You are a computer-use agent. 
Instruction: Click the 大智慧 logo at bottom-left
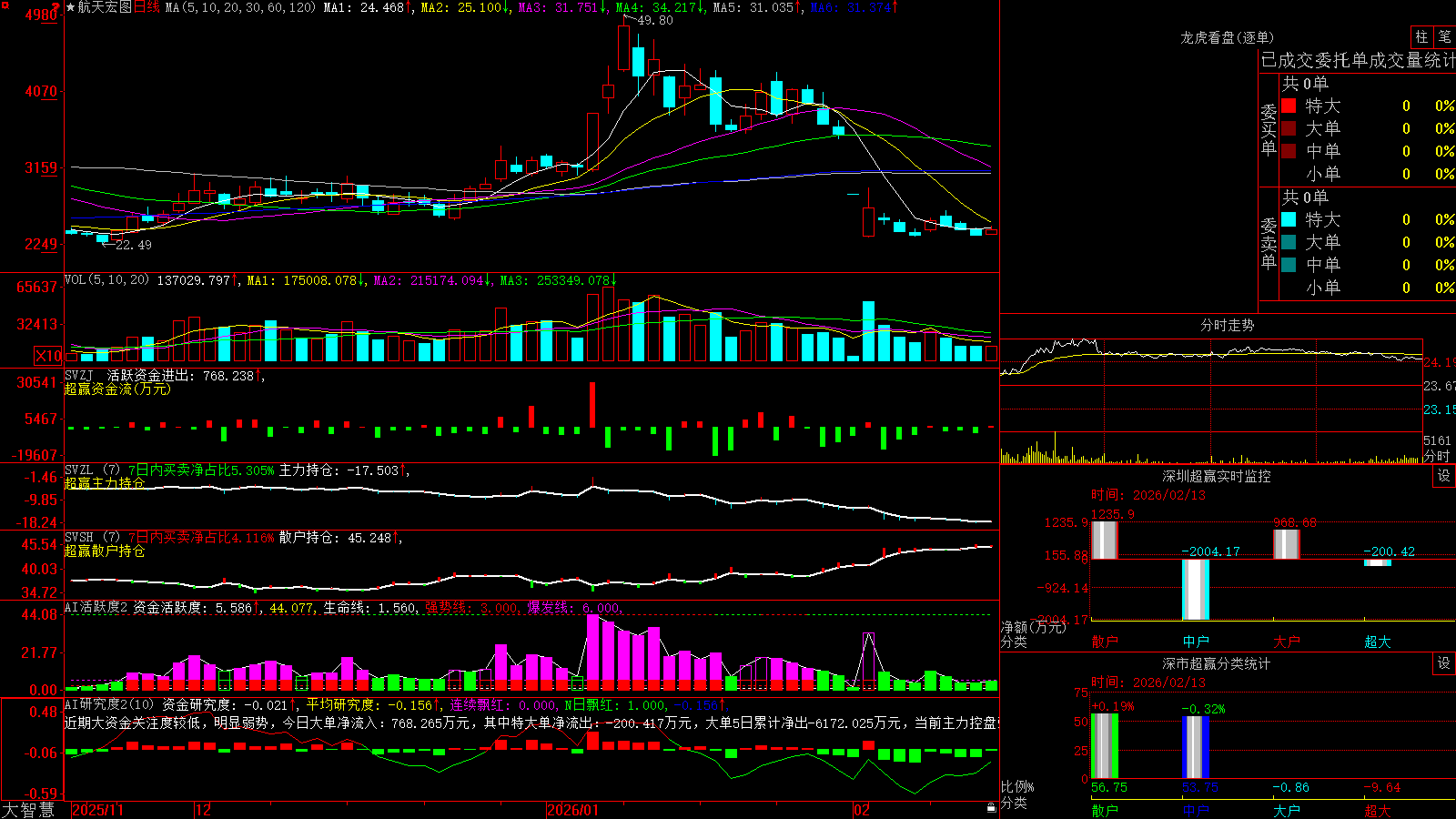click(28, 810)
